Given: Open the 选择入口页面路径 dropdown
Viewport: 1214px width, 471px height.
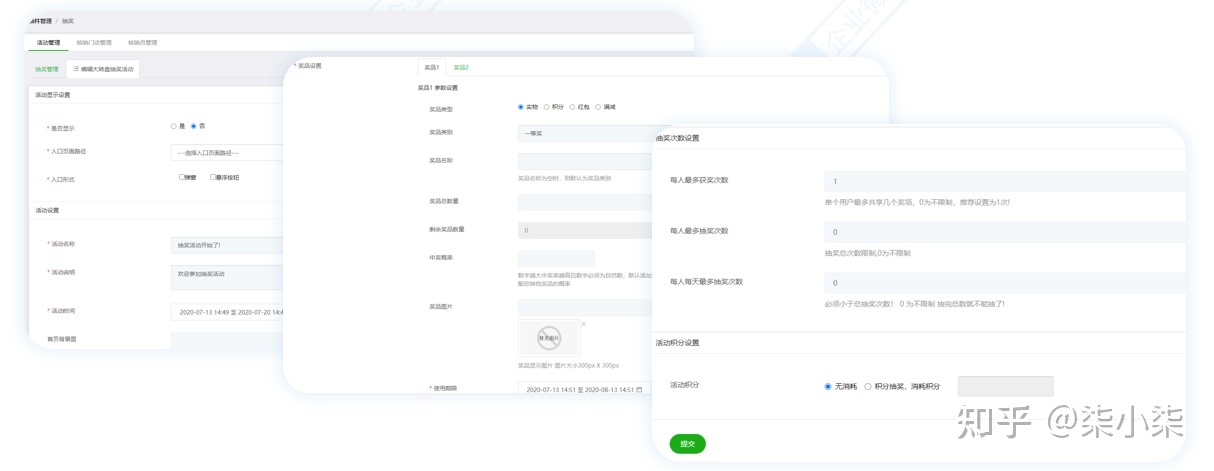Looking at the screenshot, I should pyautogui.click(x=226, y=153).
